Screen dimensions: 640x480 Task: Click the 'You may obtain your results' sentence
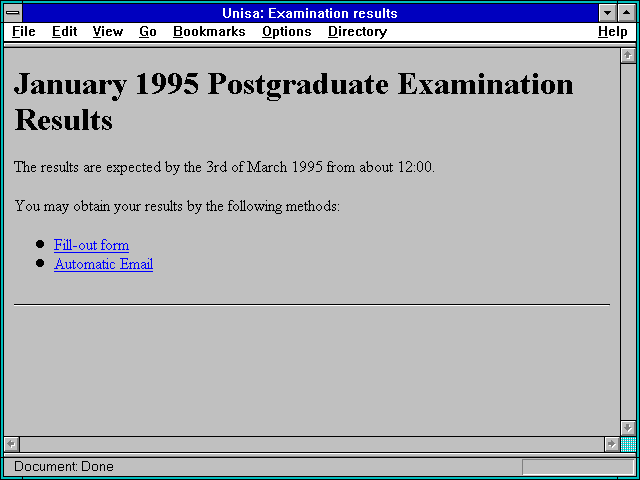177,206
